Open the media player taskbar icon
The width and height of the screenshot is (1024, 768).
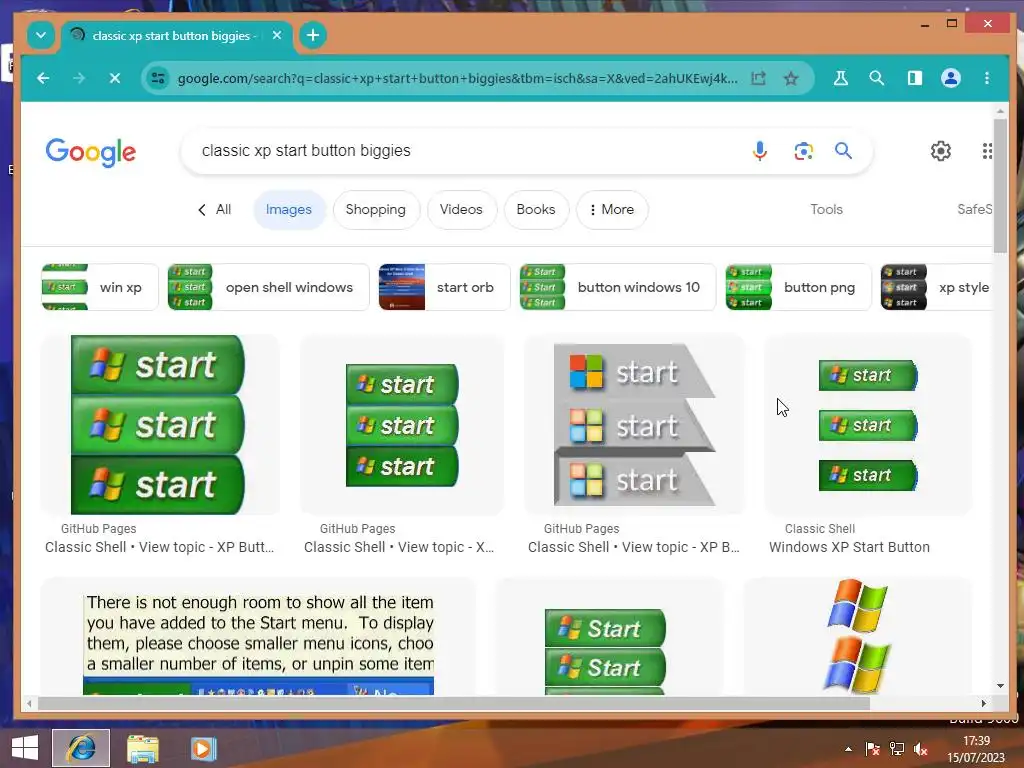(x=203, y=748)
